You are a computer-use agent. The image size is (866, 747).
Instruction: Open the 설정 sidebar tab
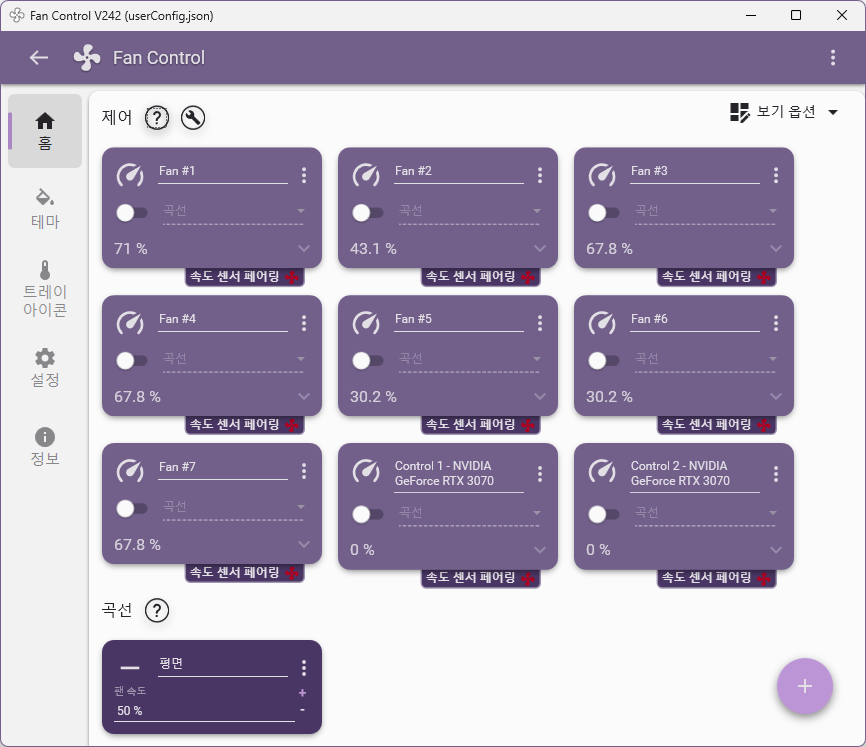tap(45, 367)
